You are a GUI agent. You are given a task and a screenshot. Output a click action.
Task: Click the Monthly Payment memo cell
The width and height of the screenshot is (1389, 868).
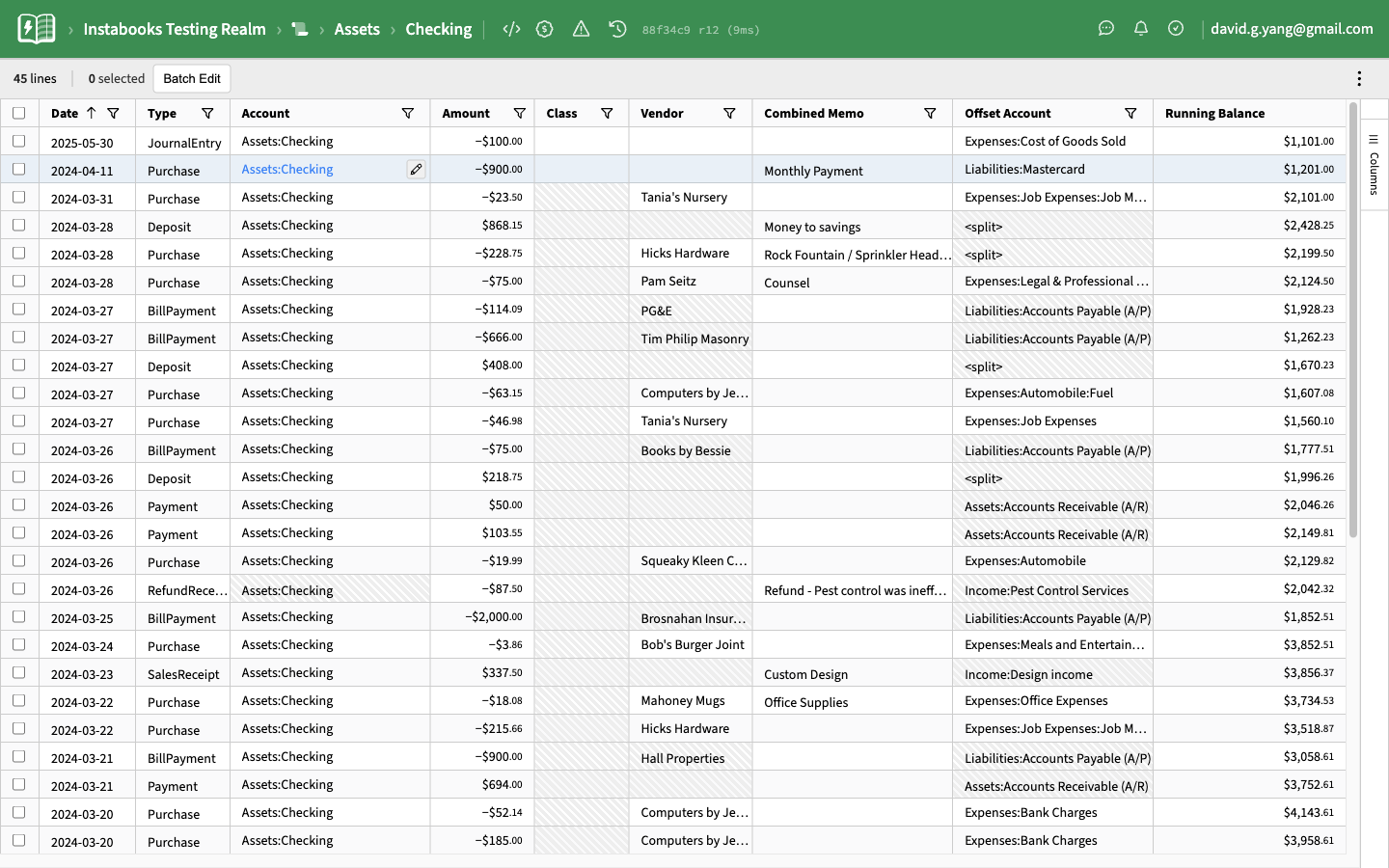[x=852, y=171]
